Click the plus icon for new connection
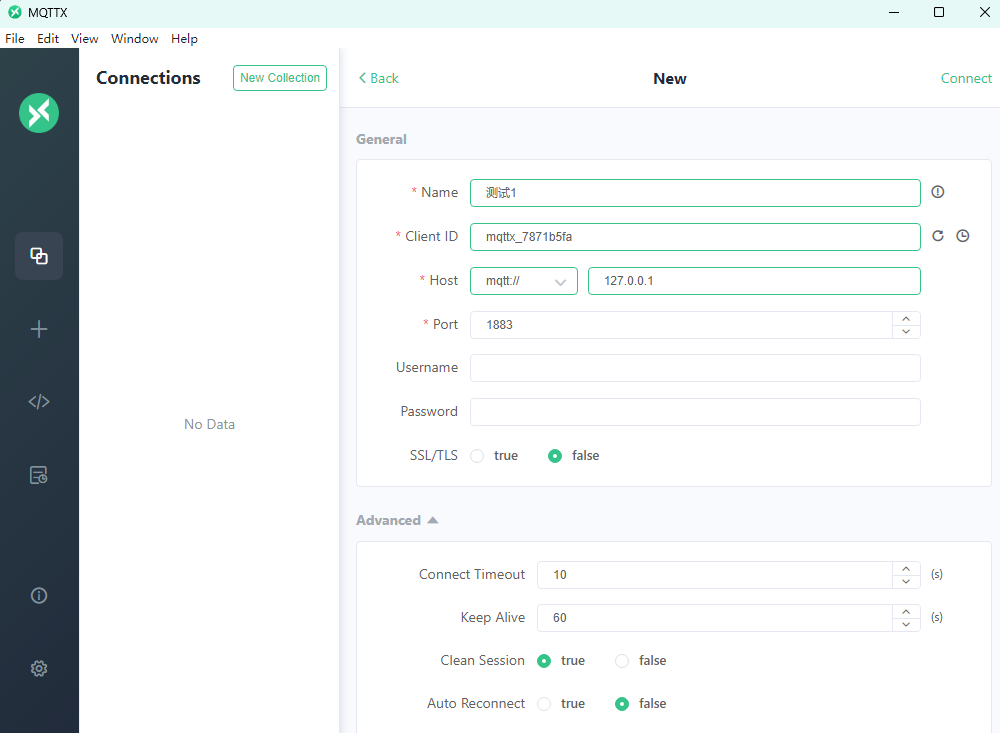The height and width of the screenshot is (733, 1000). (39, 329)
